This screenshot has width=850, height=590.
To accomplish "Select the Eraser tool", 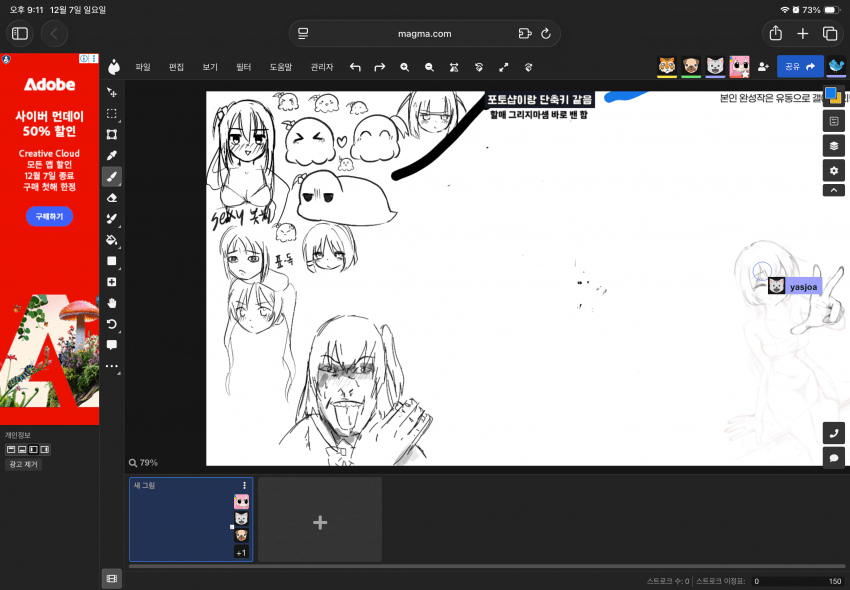I will (112, 198).
